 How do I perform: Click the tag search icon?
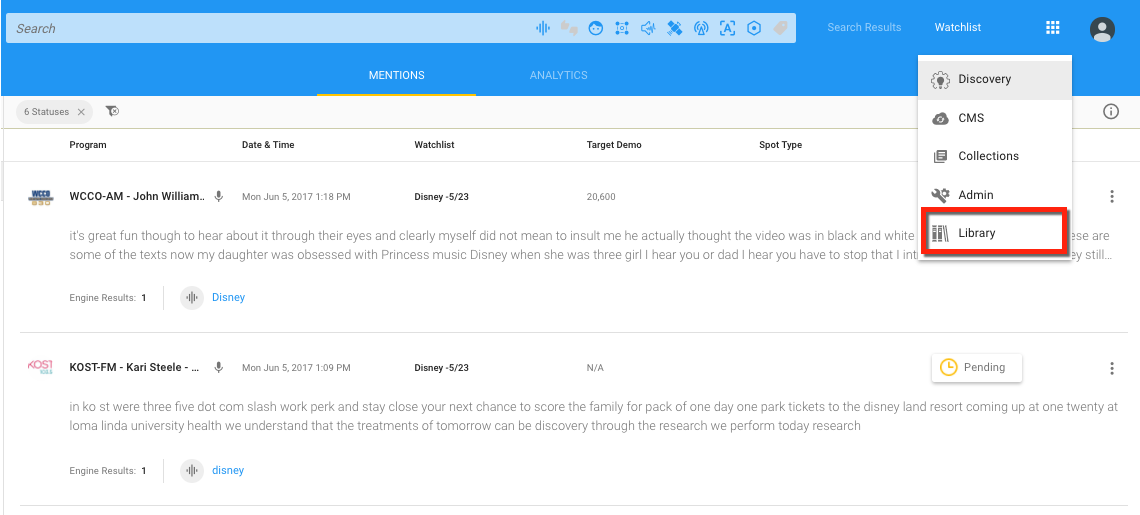pyautogui.click(x=780, y=28)
